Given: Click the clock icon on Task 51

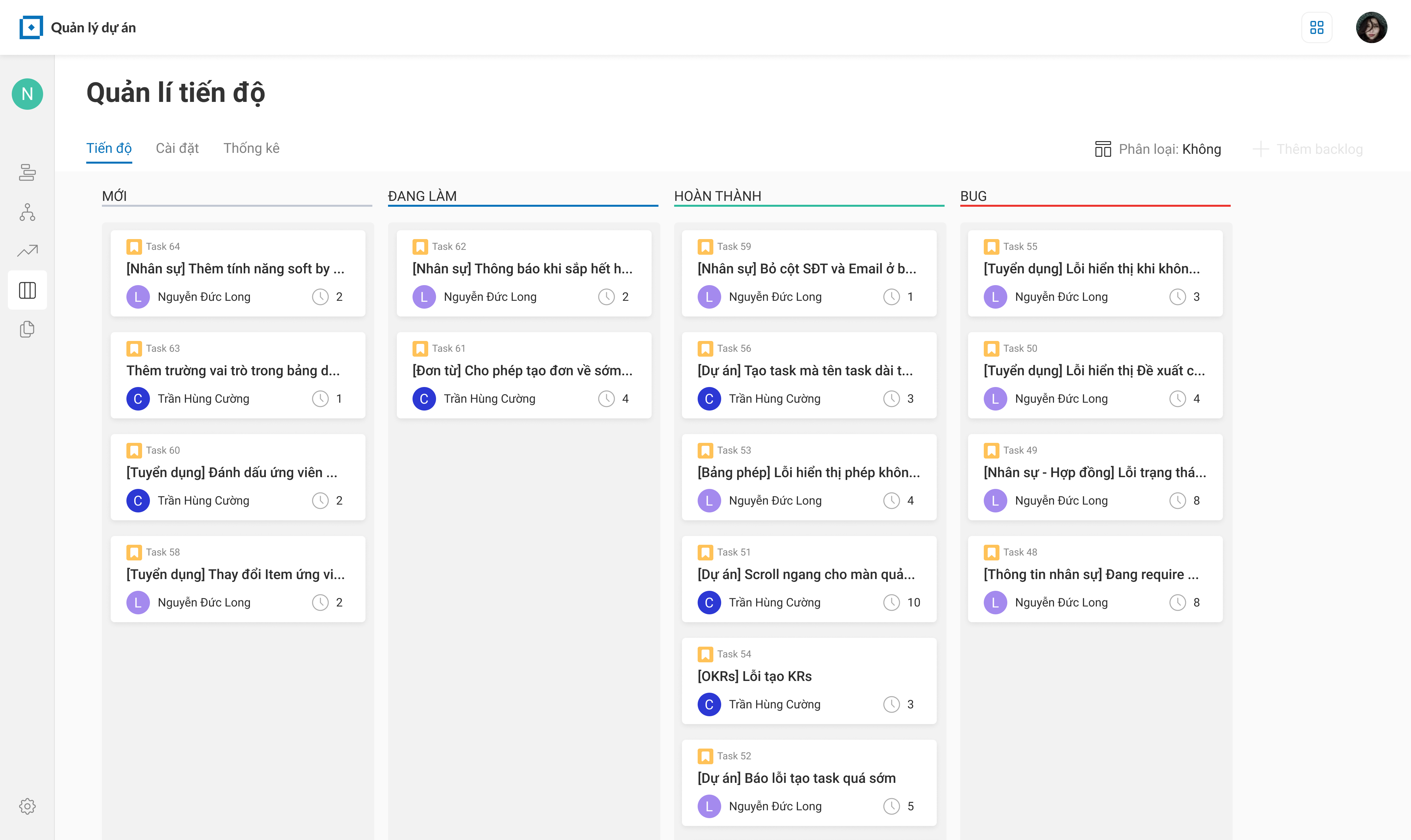Looking at the screenshot, I should (891, 602).
